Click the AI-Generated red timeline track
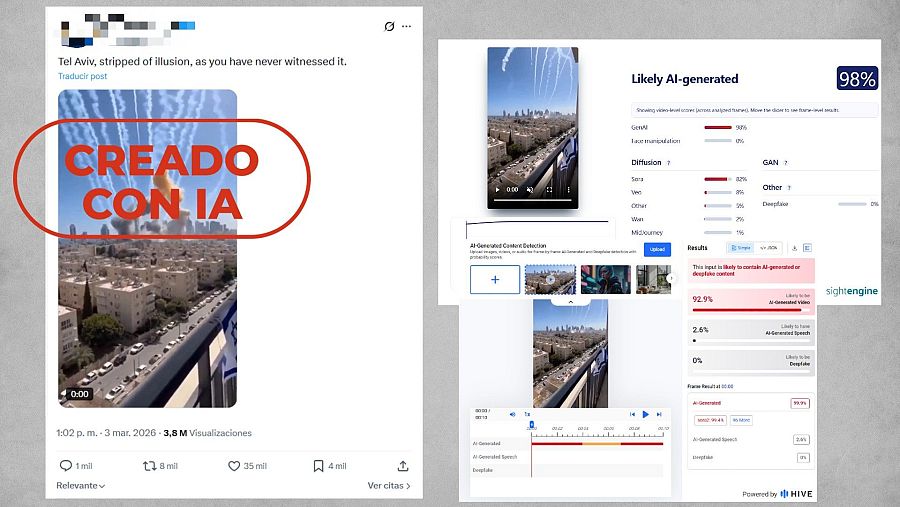Image resolution: width=900 pixels, height=507 pixels. [597, 443]
